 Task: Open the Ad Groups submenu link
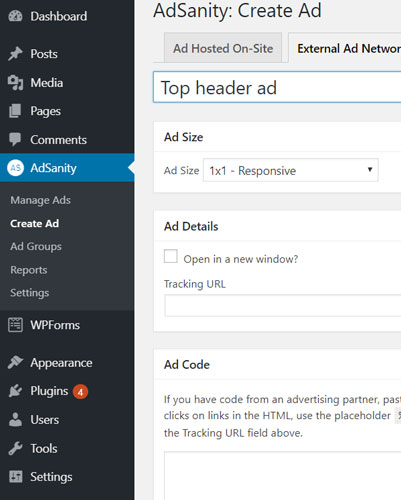36,246
